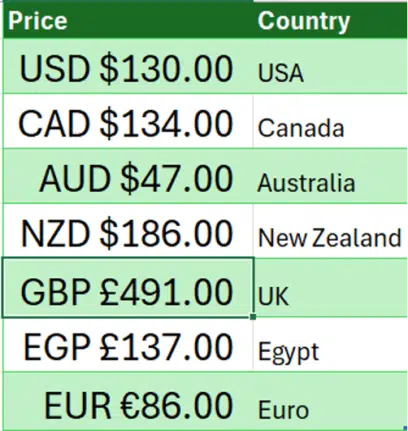Click the empty area right of Canada
Image resolution: width=408 pixels, height=431 pixels.
(376, 121)
